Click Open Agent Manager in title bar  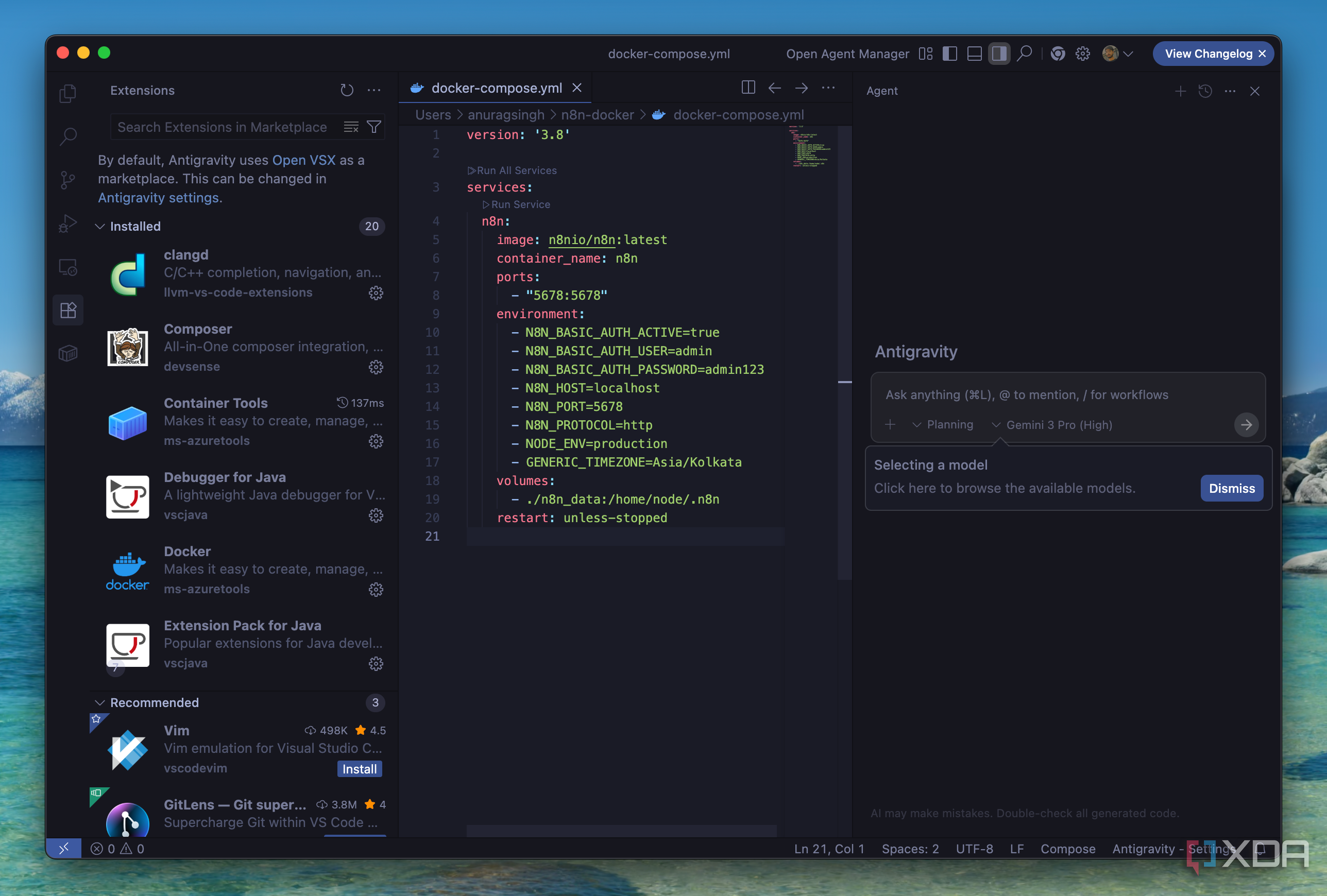coord(847,54)
